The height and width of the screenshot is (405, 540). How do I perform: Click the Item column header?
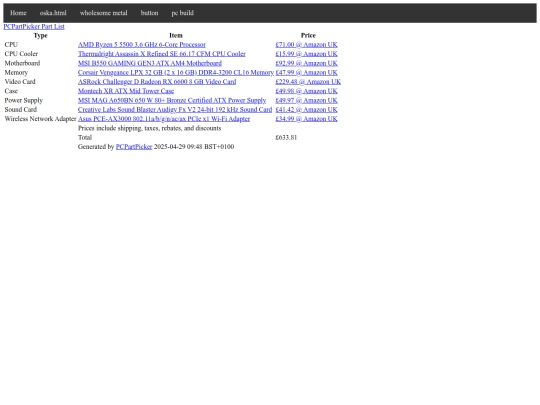(x=176, y=35)
